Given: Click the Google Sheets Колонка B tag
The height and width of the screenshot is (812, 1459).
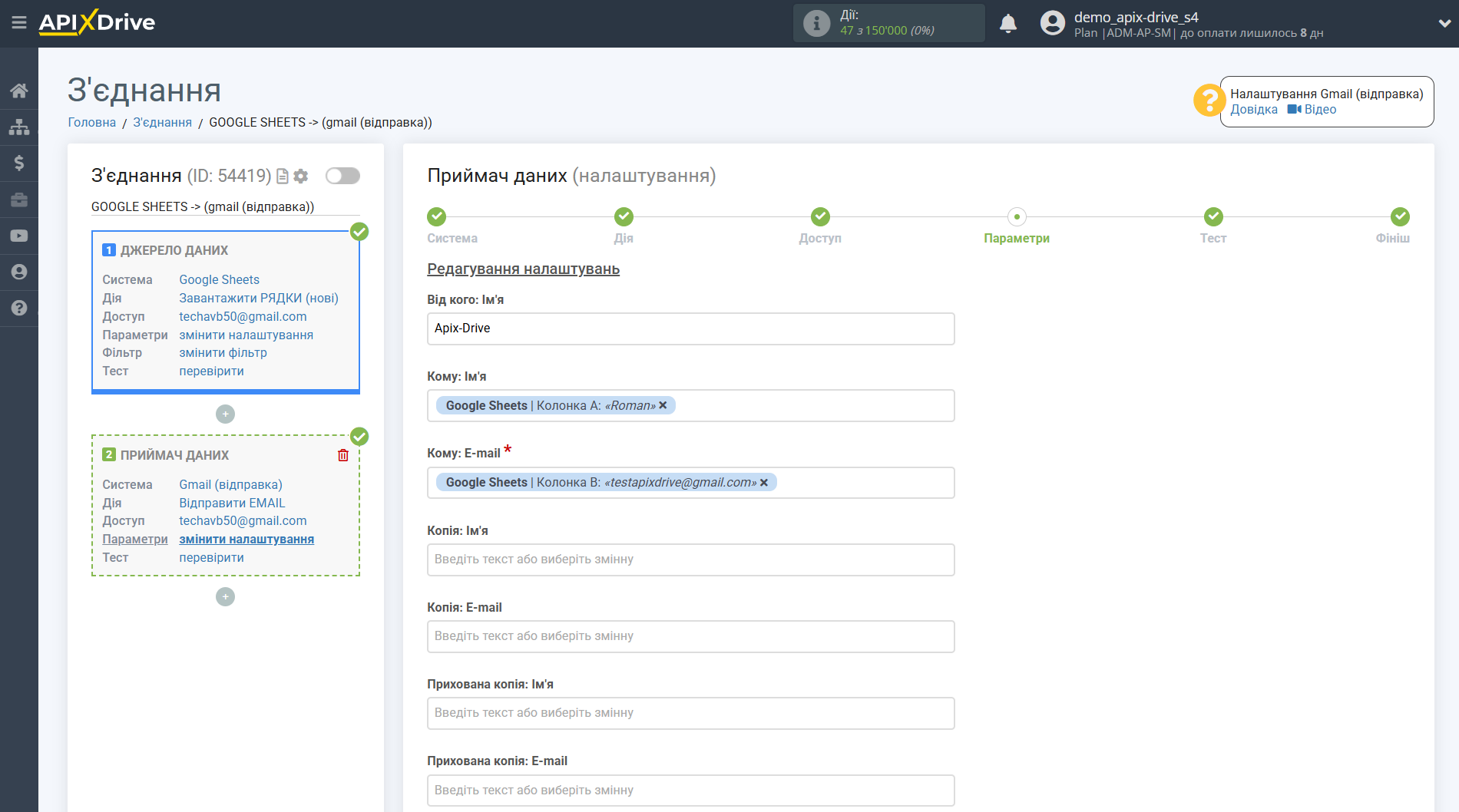Looking at the screenshot, I should pyautogui.click(x=607, y=483).
